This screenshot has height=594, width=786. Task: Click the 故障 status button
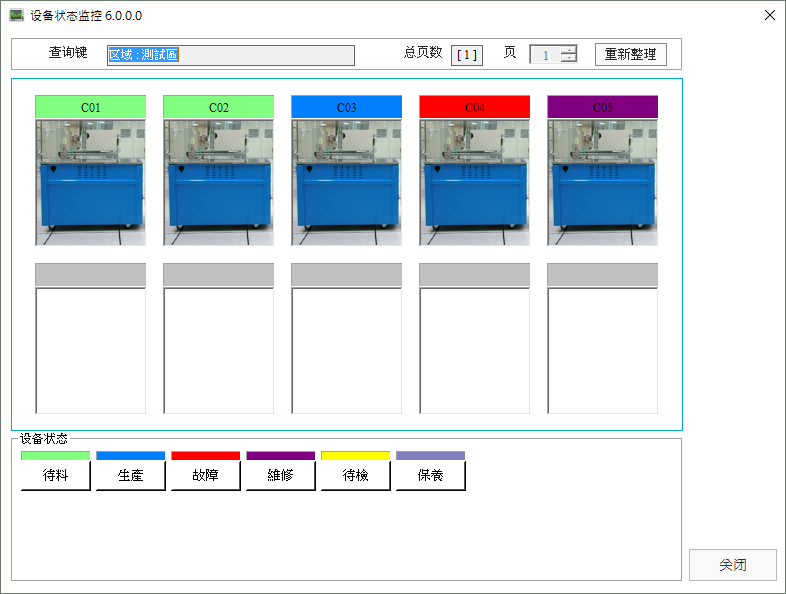click(x=206, y=475)
